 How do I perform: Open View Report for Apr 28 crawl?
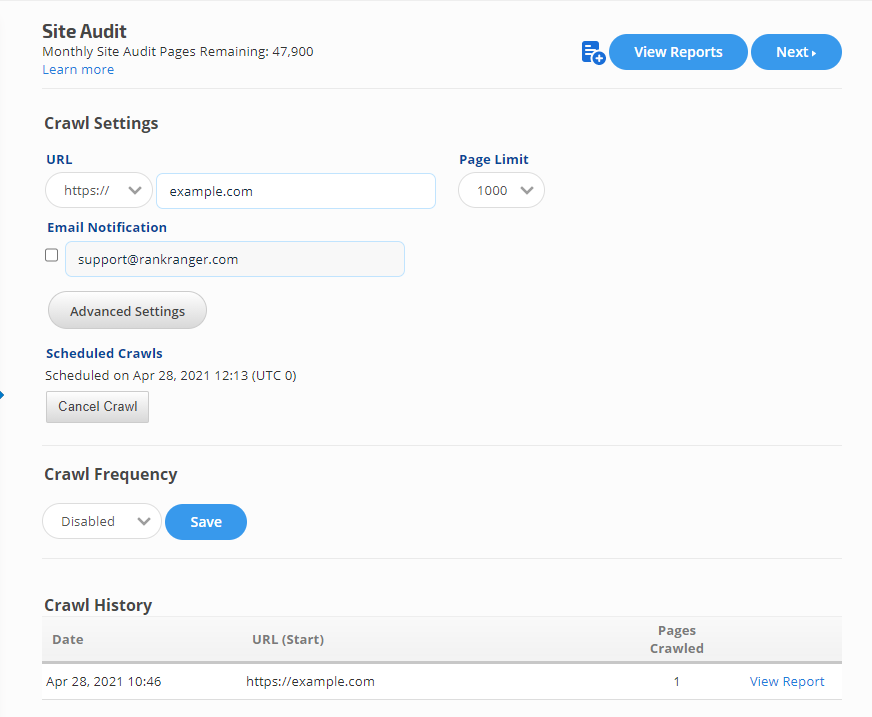pyautogui.click(x=787, y=682)
